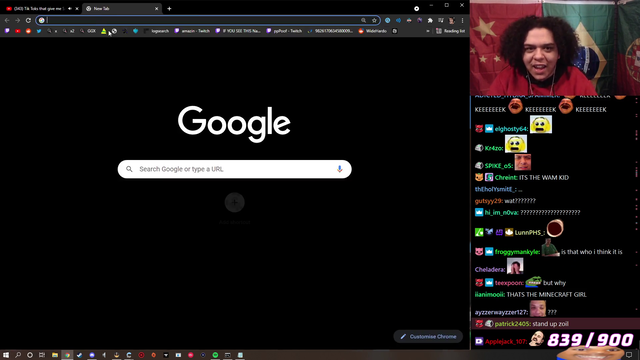The height and width of the screenshot is (360, 640).
Task: Open Spotify from the taskbar
Action: tap(215, 355)
